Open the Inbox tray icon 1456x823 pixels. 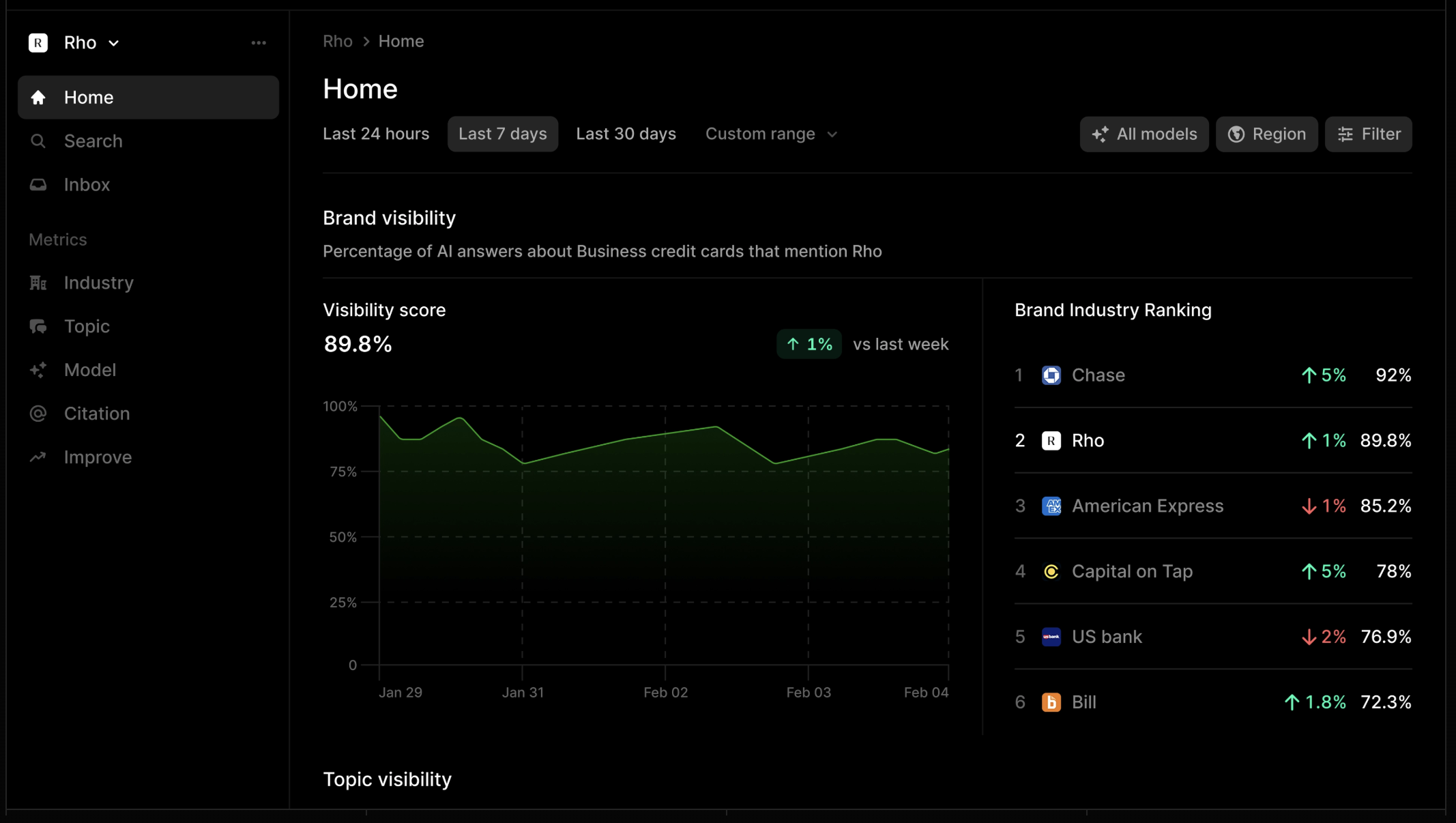[x=38, y=185]
